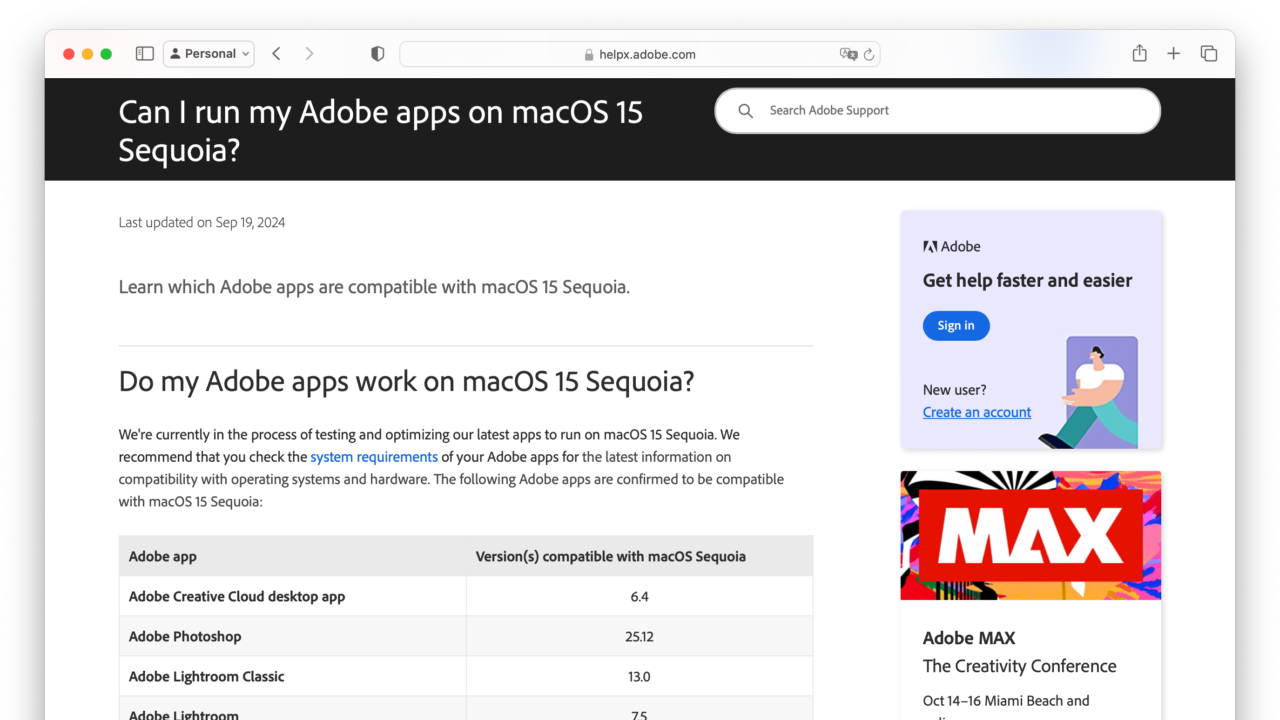Click the Get help faster and easier heading
The height and width of the screenshot is (720, 1280).
[1028, 280]
